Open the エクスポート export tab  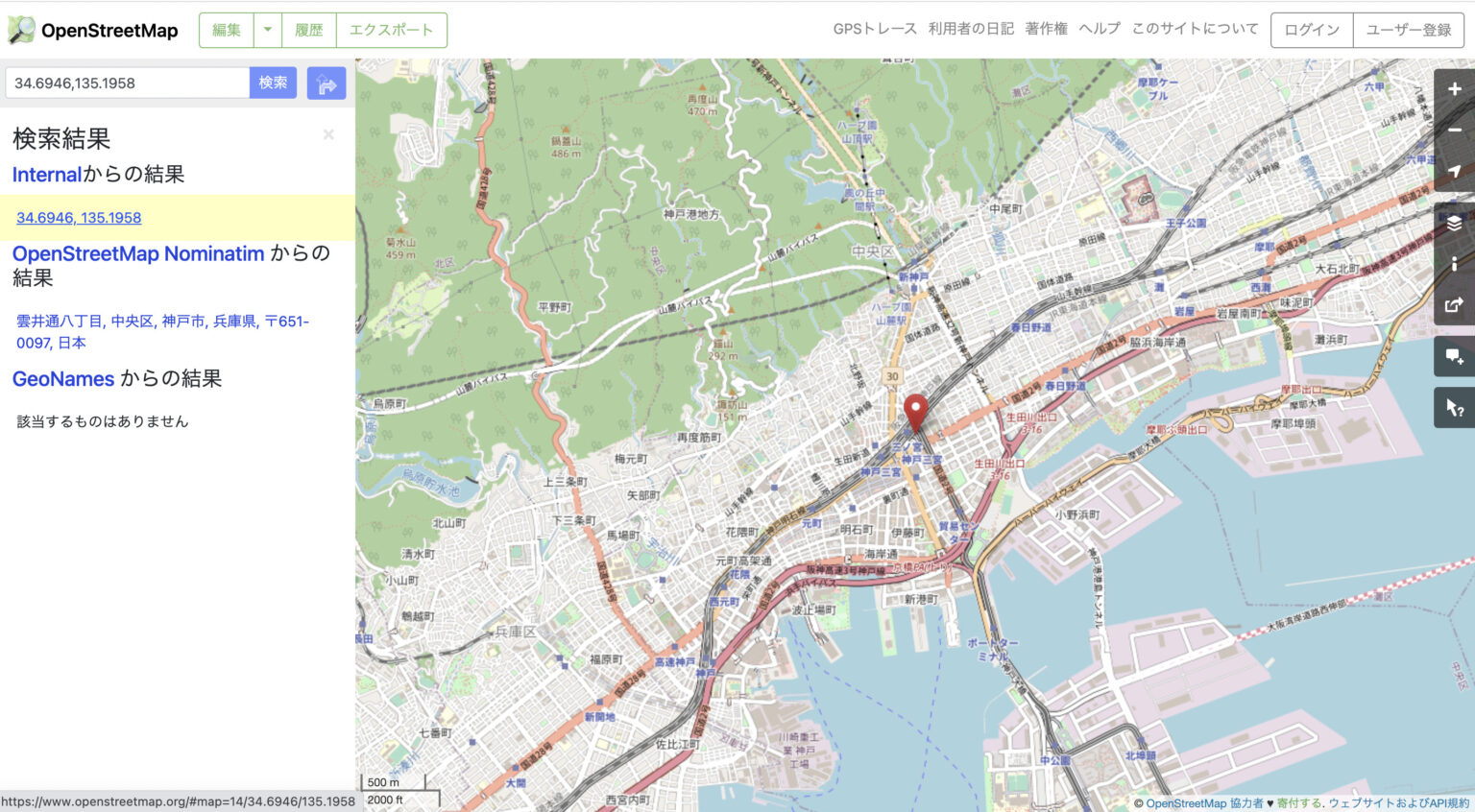[392, 30]
